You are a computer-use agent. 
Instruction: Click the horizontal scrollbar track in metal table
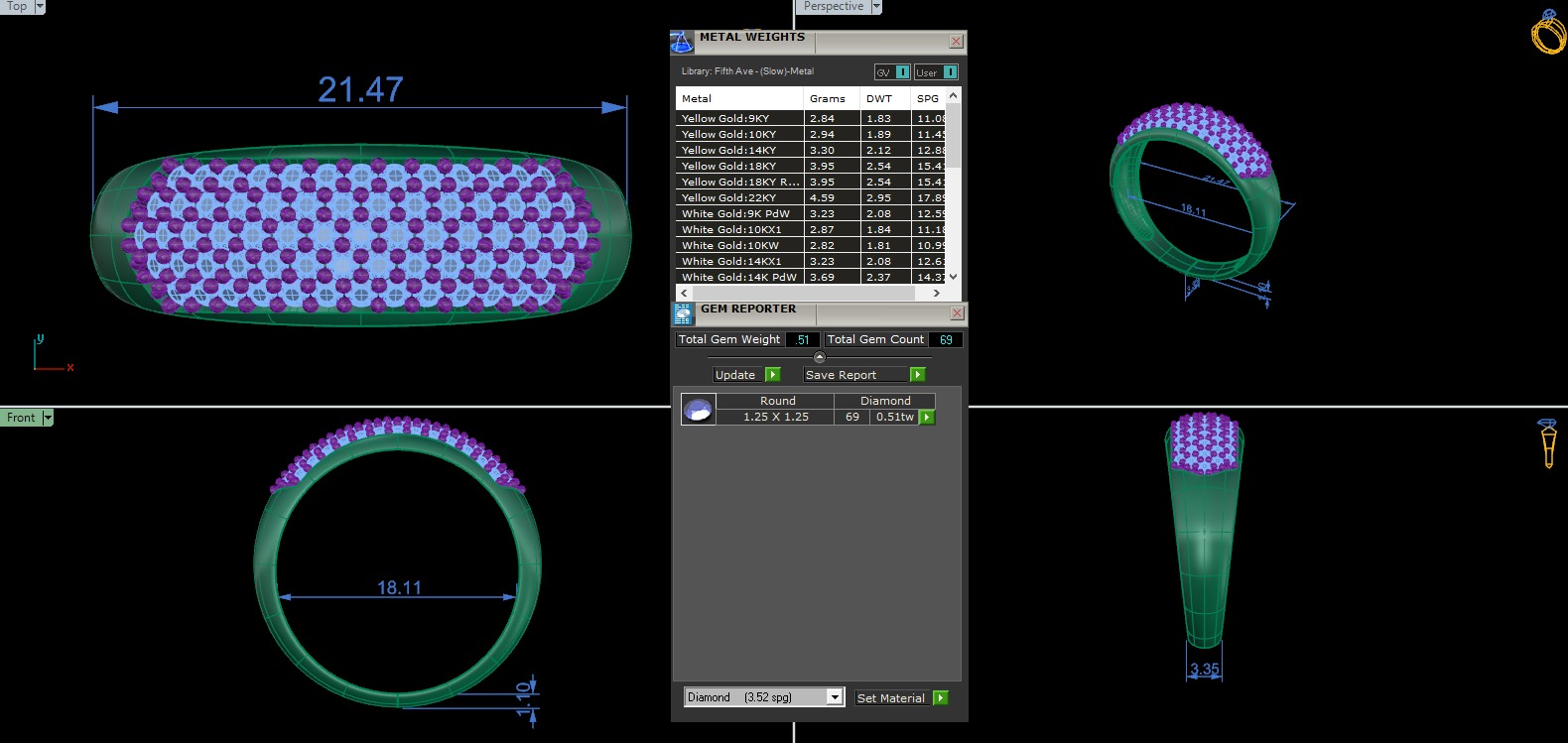click(x=809, y=294)
